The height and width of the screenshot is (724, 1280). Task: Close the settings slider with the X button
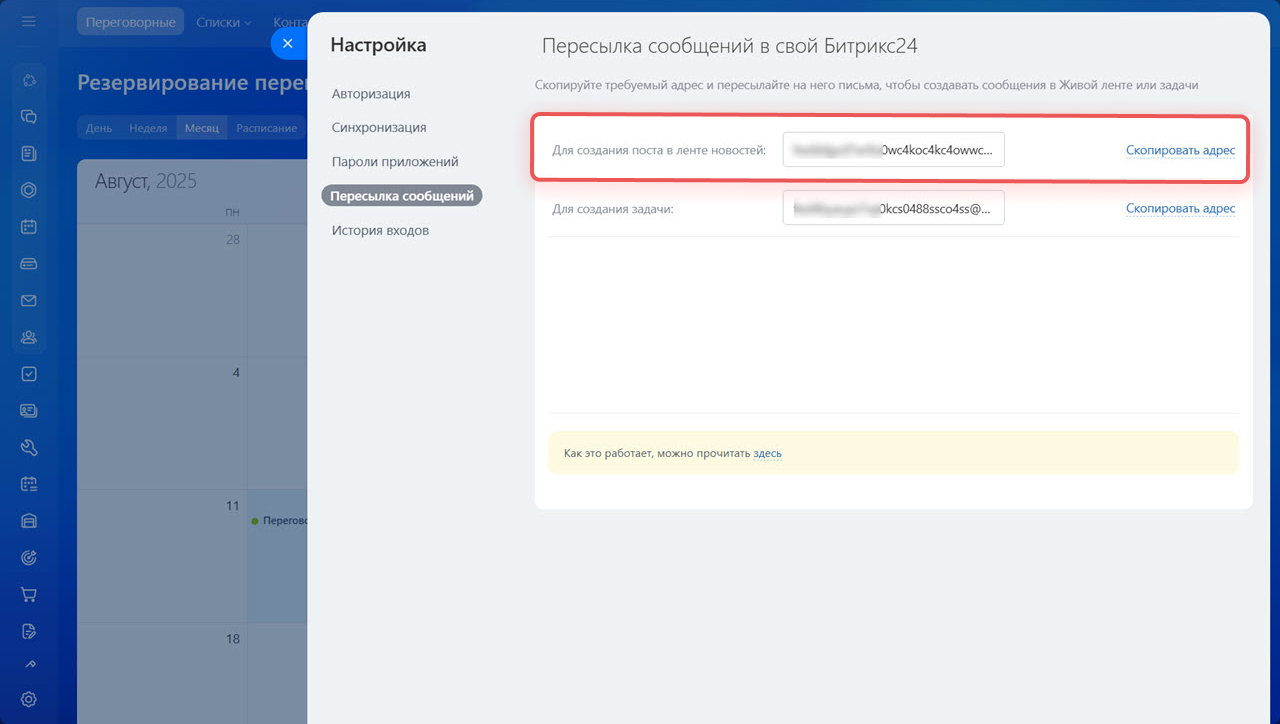coord(288,43)
